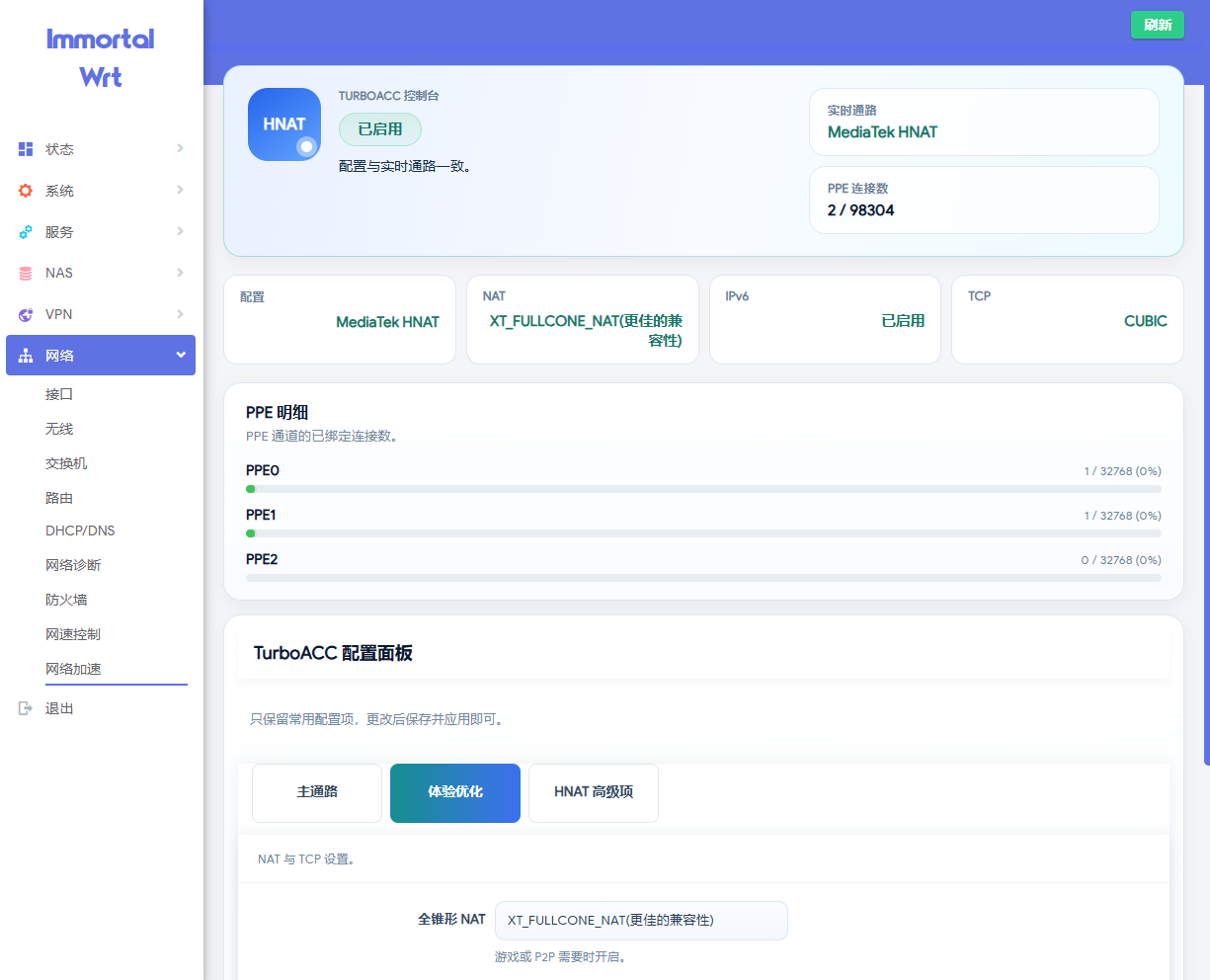Open the DHCP/DNS page
The height and width of the screenshot is (980, 1210).
tap(80, 531)
